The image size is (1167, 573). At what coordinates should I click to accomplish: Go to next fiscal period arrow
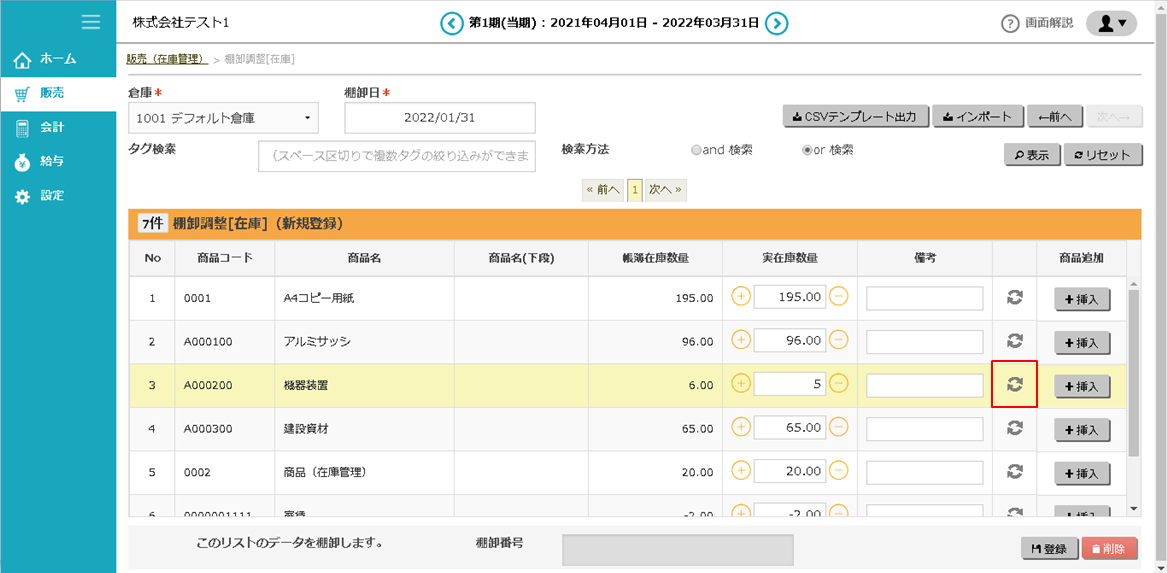coord(777,23)
